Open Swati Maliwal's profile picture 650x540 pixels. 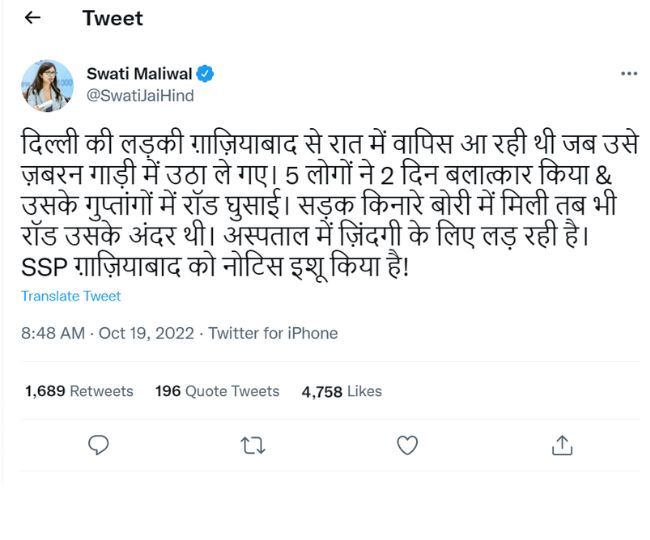[47, 85]
